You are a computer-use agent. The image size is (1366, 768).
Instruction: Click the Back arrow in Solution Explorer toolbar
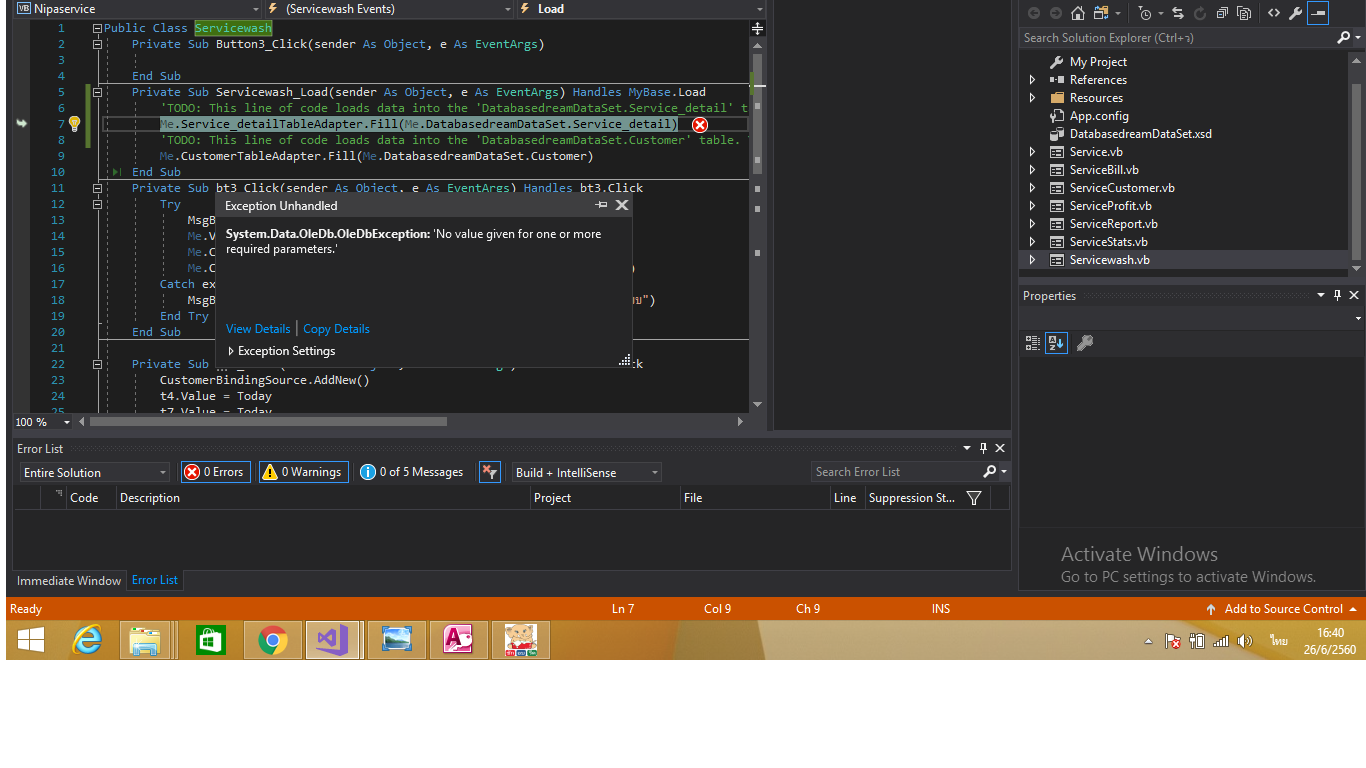(1033, 13)
